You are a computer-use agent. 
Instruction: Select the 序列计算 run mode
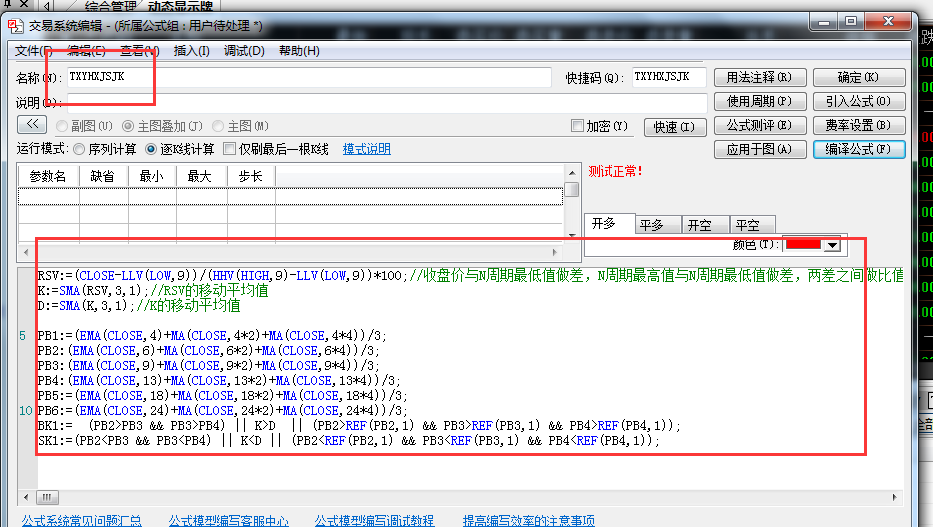point(79,149)
